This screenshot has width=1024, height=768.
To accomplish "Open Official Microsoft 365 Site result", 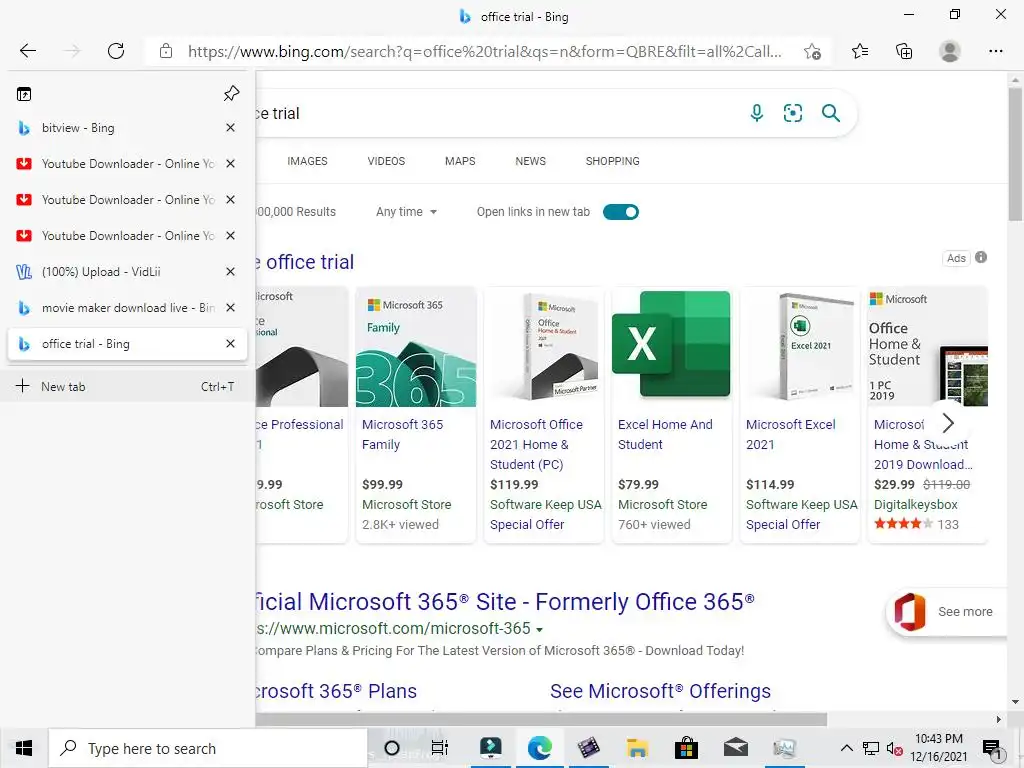I will (x=505, y=601).
